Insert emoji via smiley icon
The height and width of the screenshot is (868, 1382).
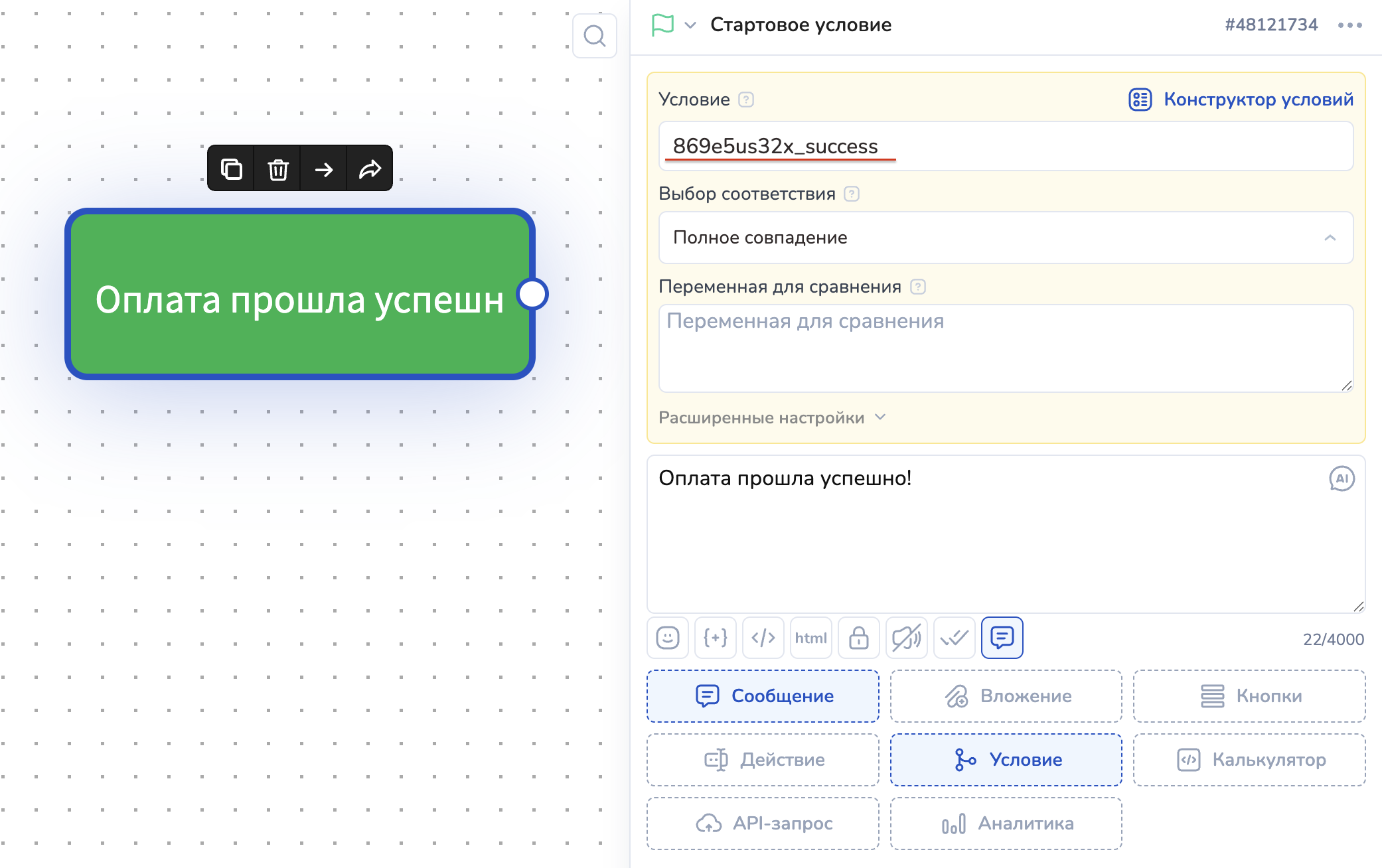pos(667,638)
